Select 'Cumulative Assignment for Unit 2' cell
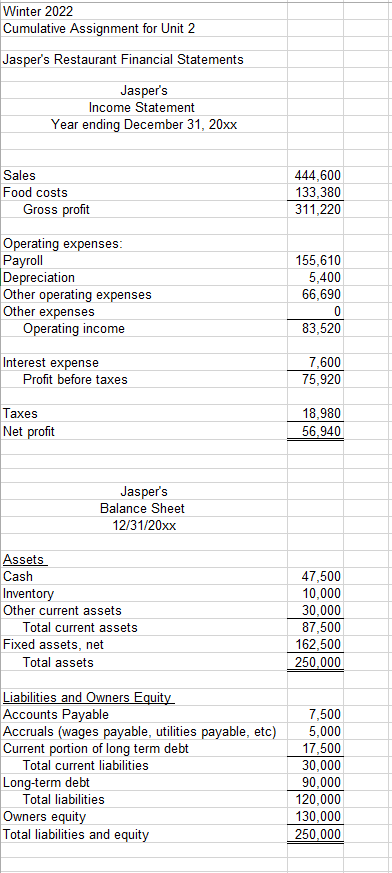This screenshot has height=873, width=392. pyautogui.click(x=144, y=28)
